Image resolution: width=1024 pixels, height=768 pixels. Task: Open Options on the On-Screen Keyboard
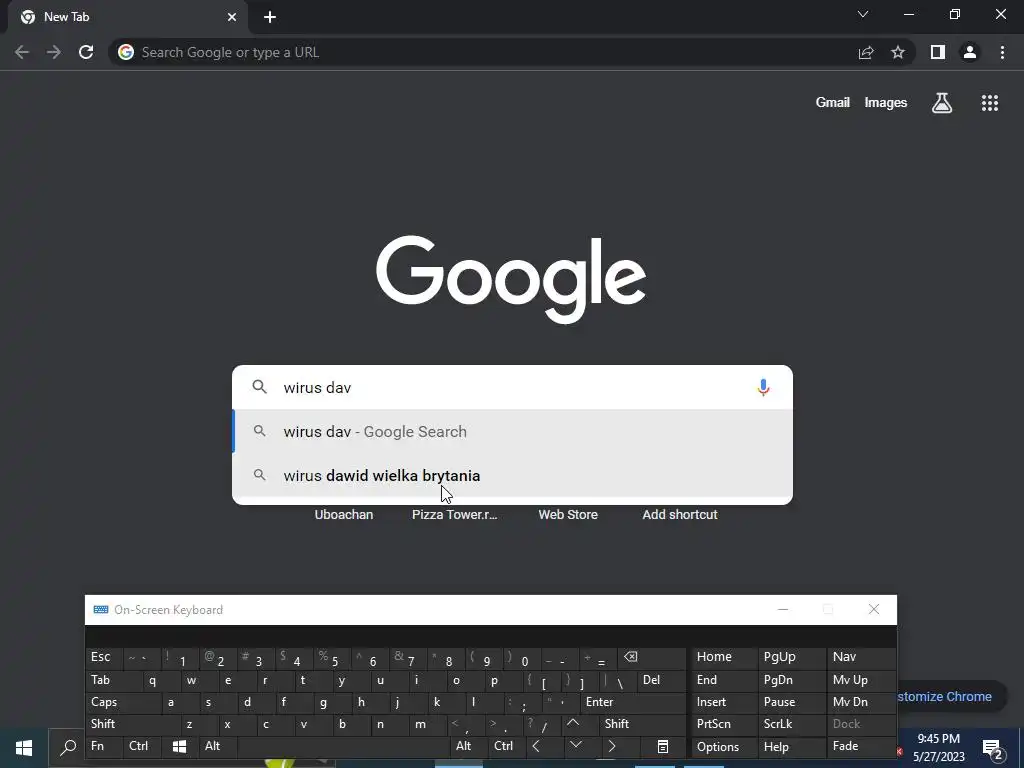click(724, 746)
